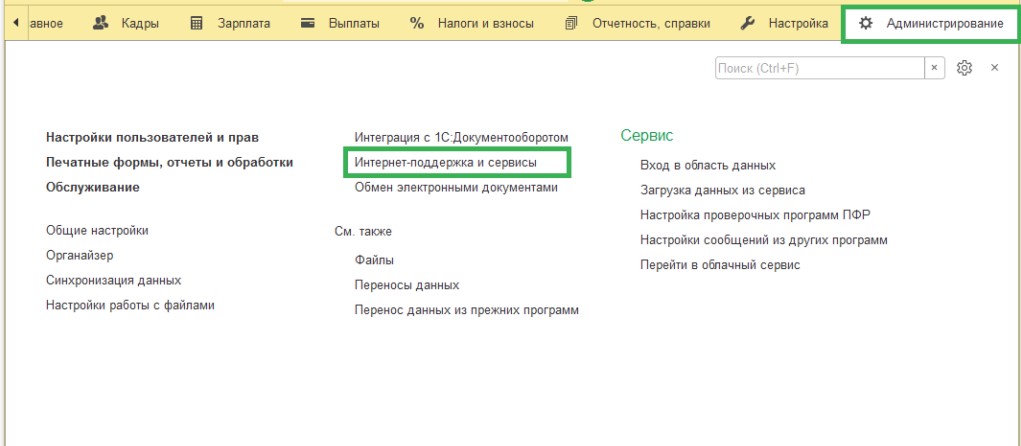Viewport: 1021px width, 446px height.
Task: Open Настройка проверочных программ ПФР
Action: tap(748, 215)
